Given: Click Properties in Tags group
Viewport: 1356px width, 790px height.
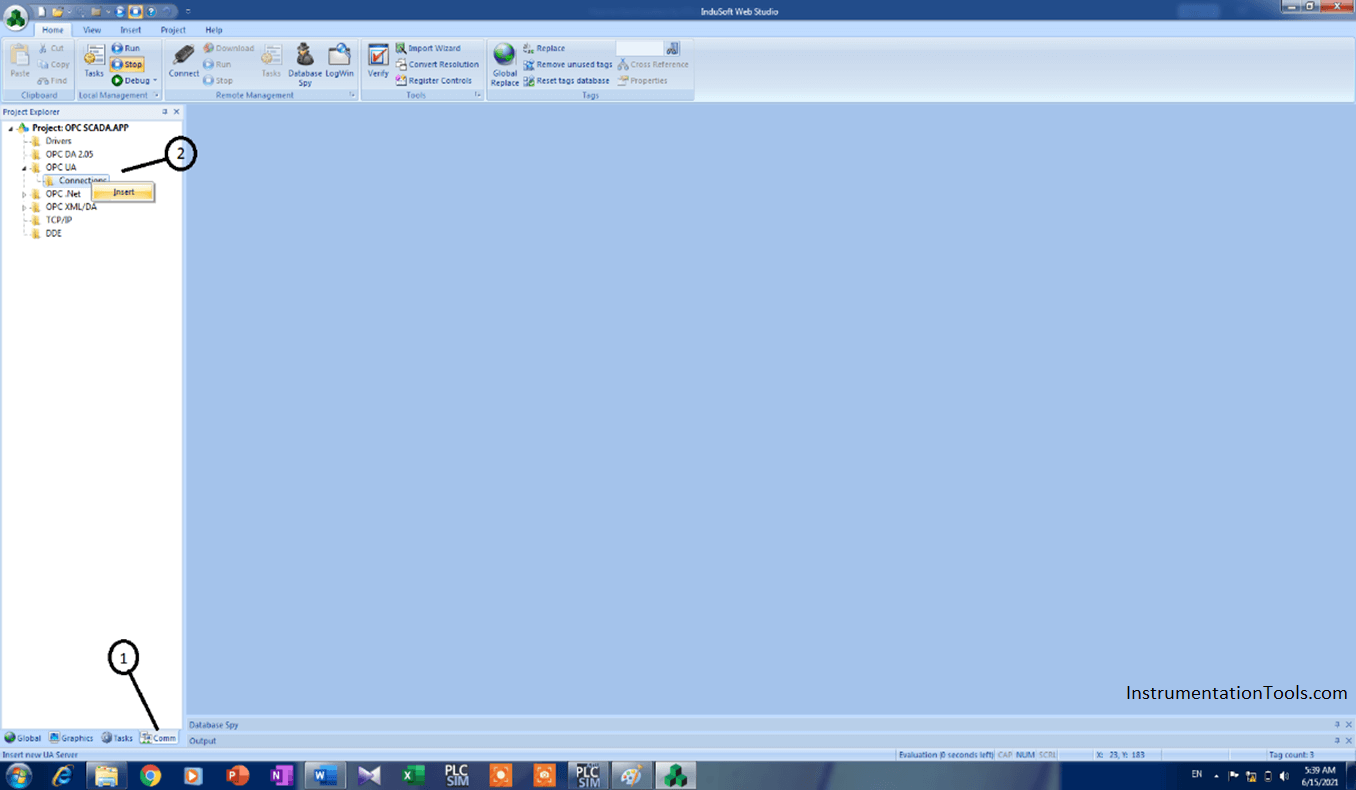Looking at the screenshot, I should click(642, 80).
